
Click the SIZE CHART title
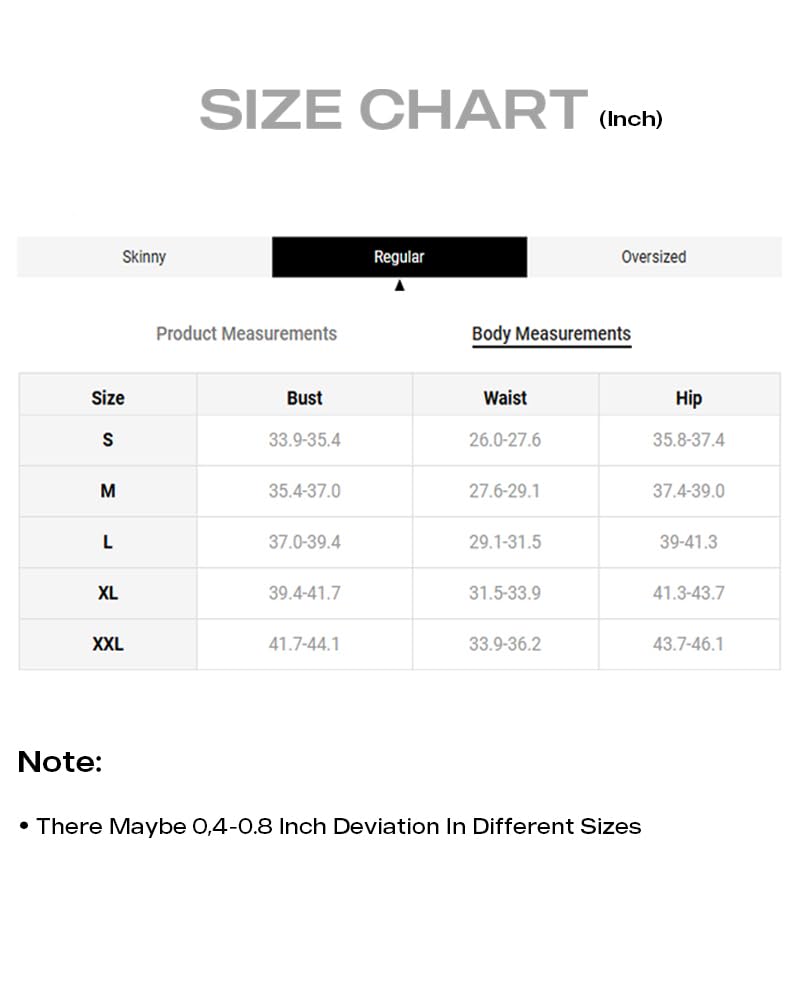393,109
